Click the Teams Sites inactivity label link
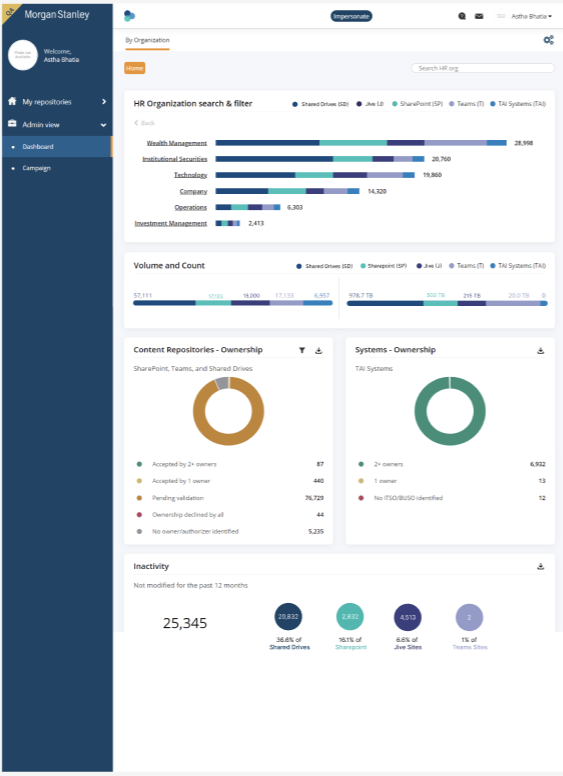 click(x=470, y=647)
